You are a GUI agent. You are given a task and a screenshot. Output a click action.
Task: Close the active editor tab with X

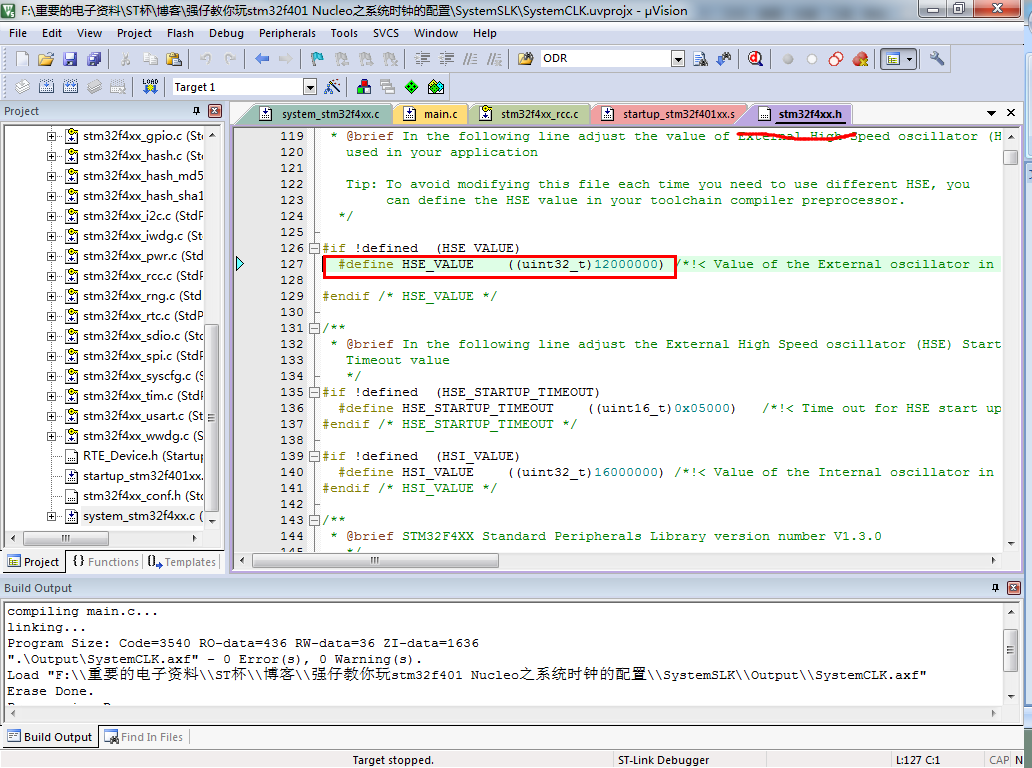point(1011,113)
